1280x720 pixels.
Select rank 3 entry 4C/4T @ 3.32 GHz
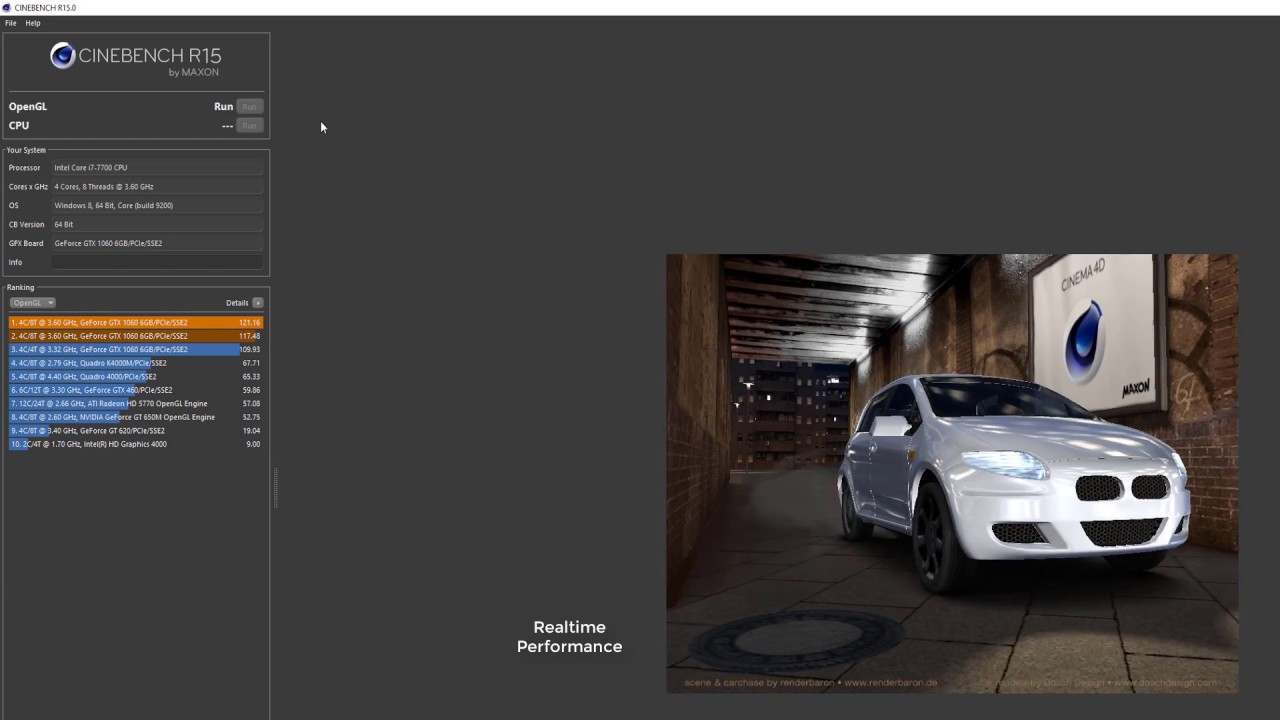pos(136,350)
